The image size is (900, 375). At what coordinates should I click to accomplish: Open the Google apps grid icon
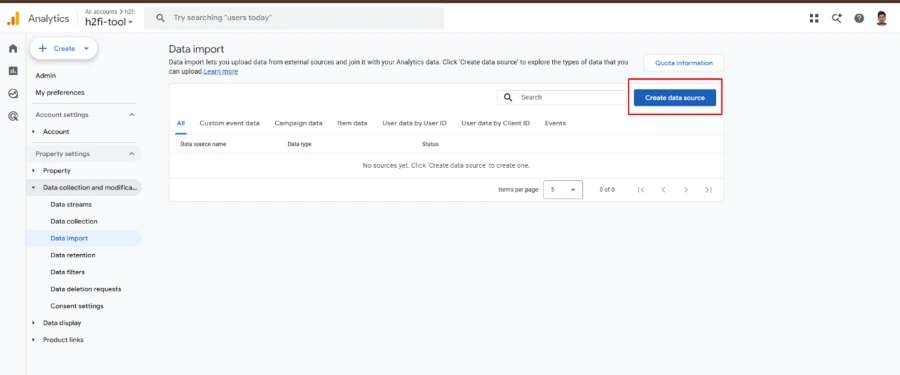tap(814, 18)
